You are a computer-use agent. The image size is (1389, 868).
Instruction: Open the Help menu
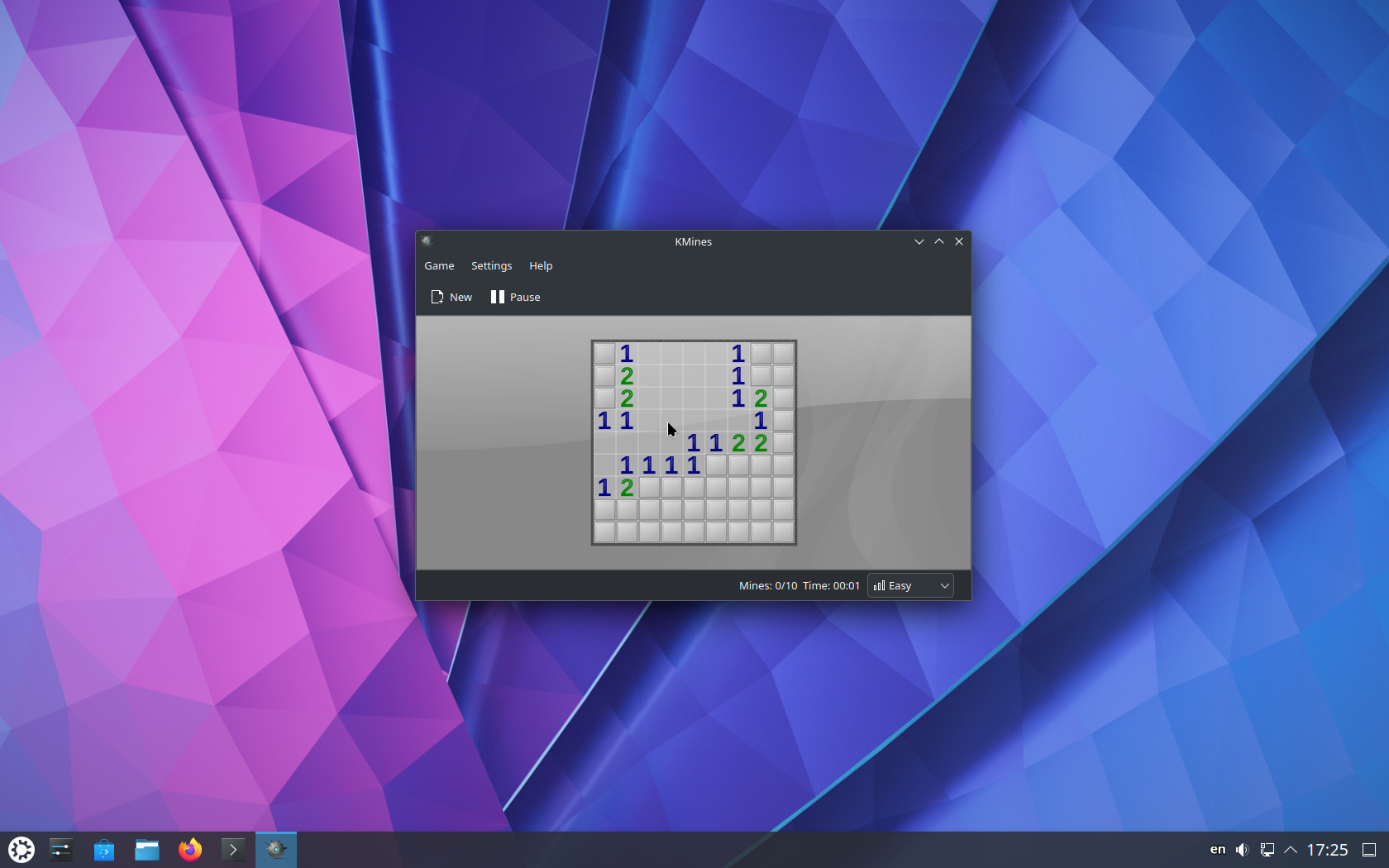[541, 265]
